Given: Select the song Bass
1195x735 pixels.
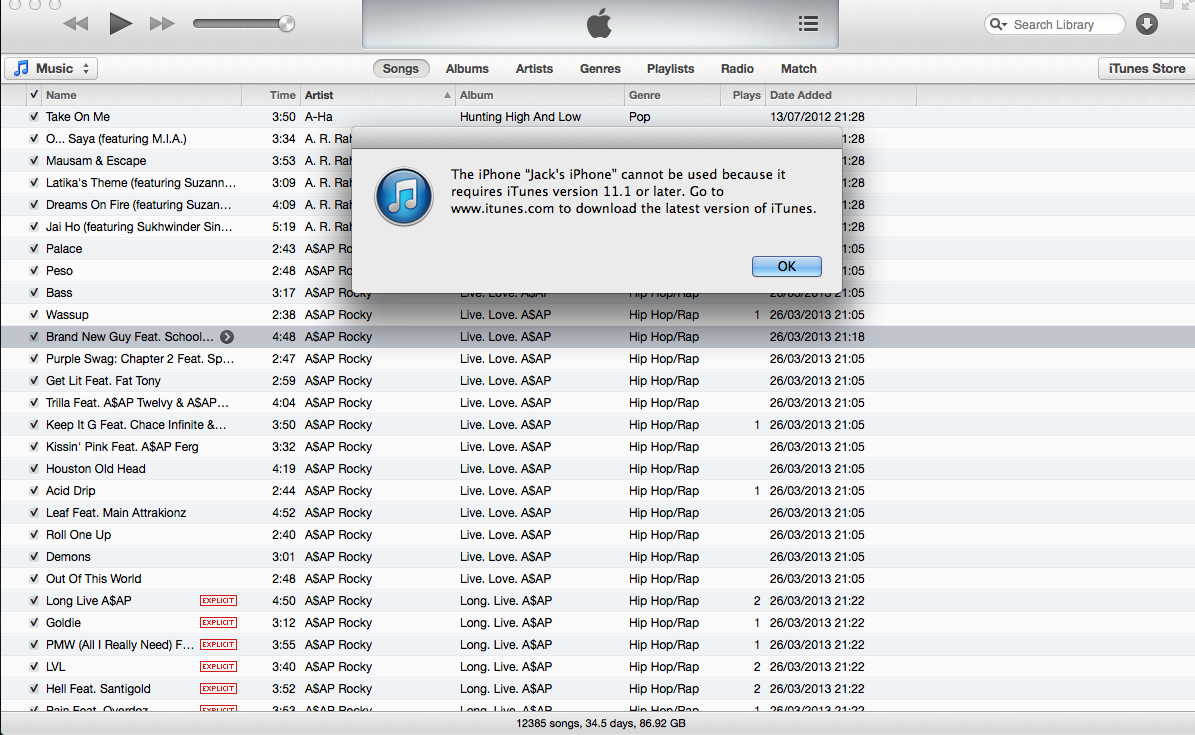Looking at the screenshot, I should [x=59, y=293].
